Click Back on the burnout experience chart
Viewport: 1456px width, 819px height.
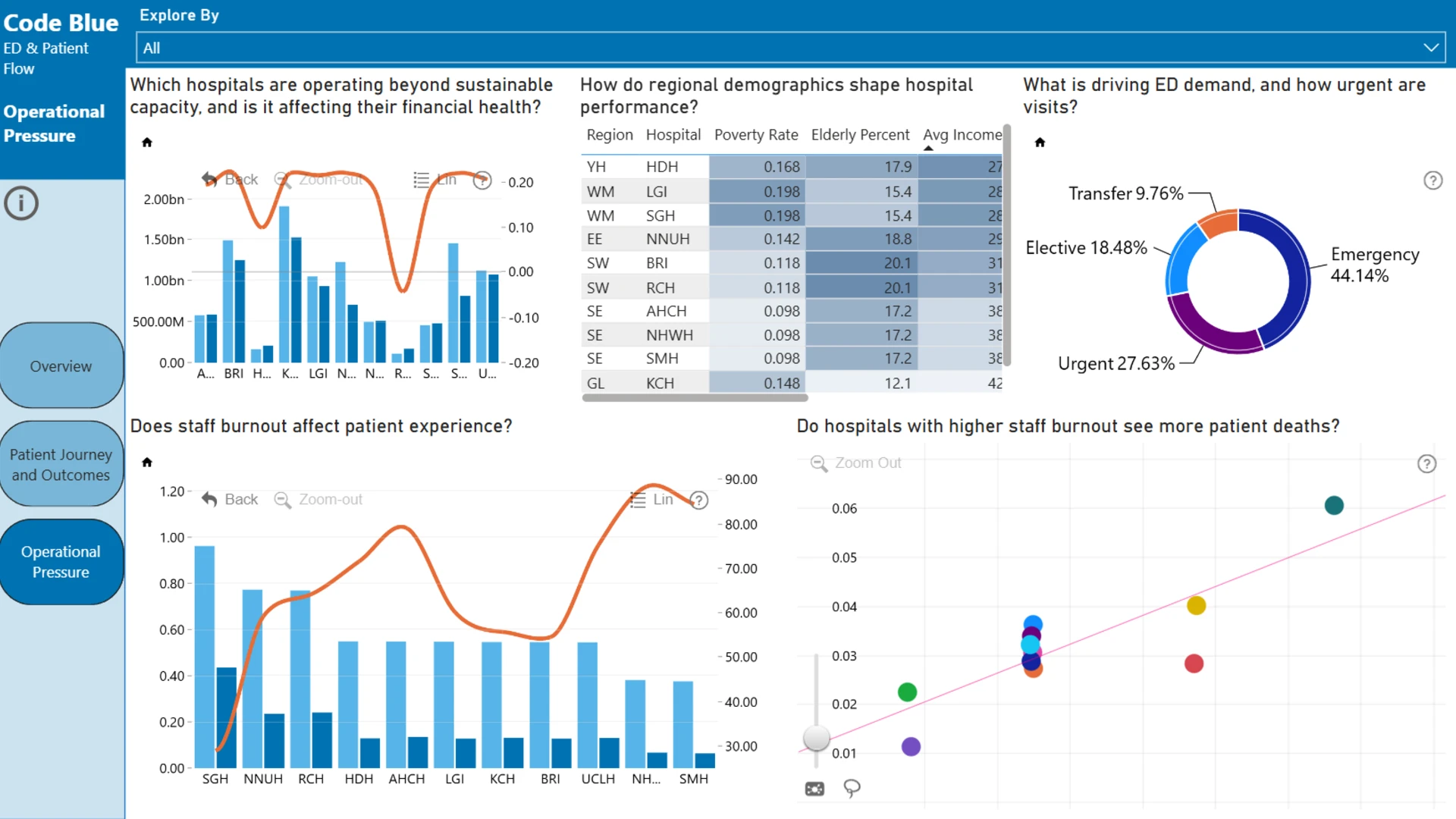click(230, 499)
